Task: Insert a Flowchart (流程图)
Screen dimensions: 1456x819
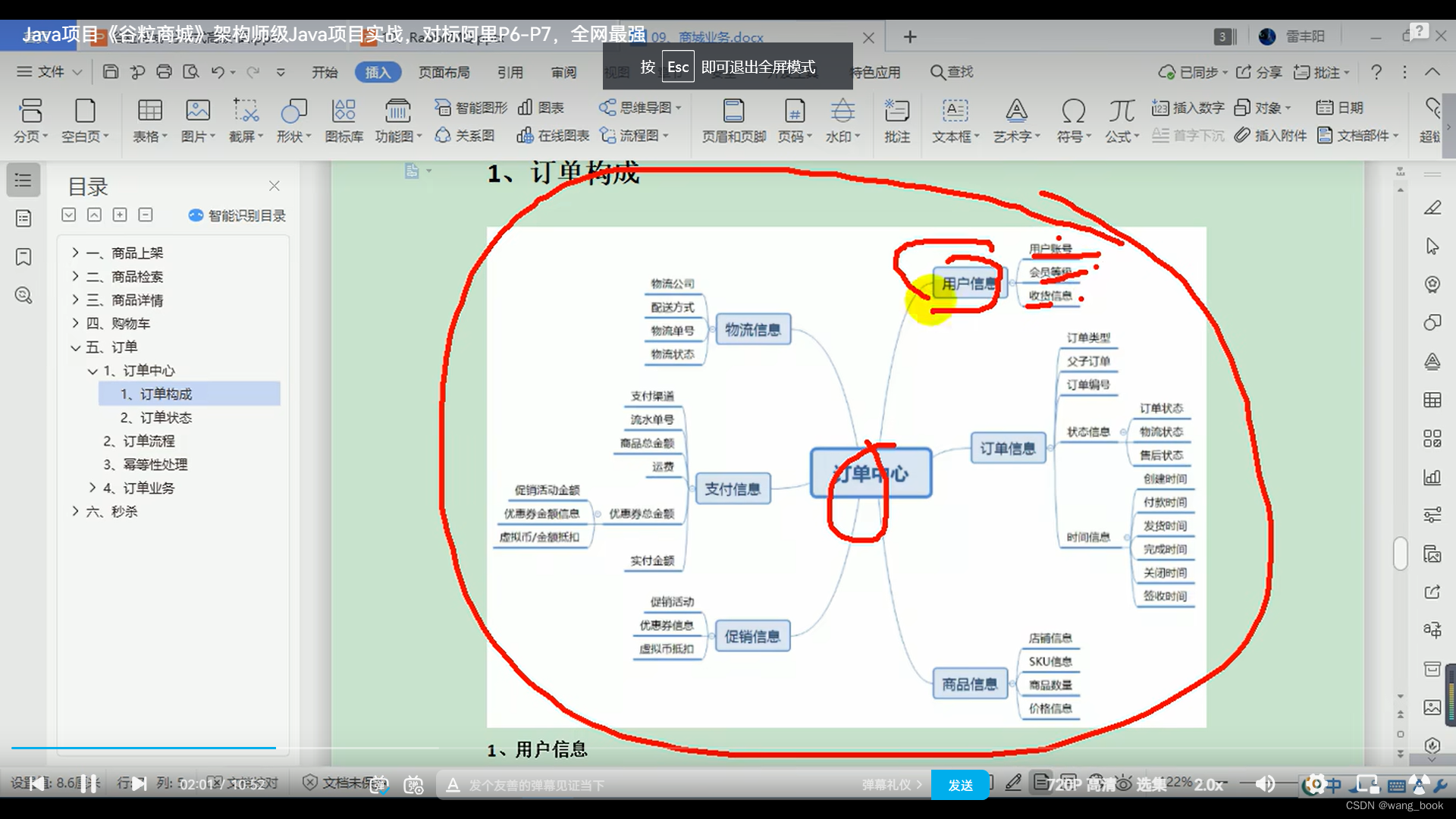Action: pos(634,136)
